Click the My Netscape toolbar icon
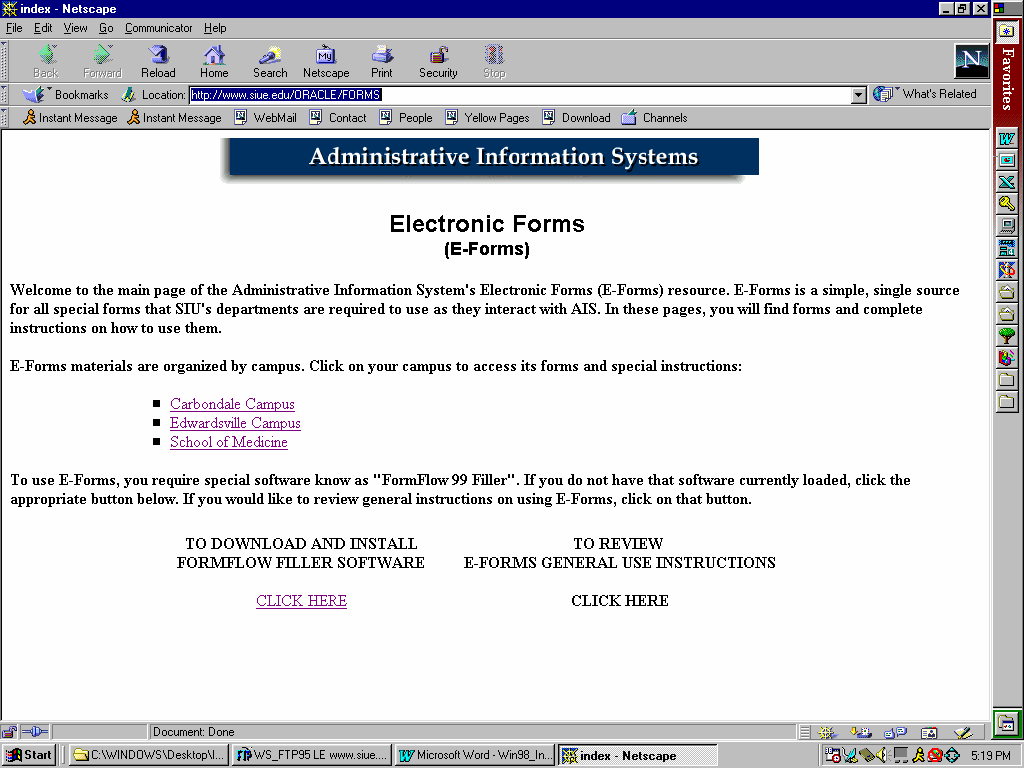 click(x=326, y=61)
